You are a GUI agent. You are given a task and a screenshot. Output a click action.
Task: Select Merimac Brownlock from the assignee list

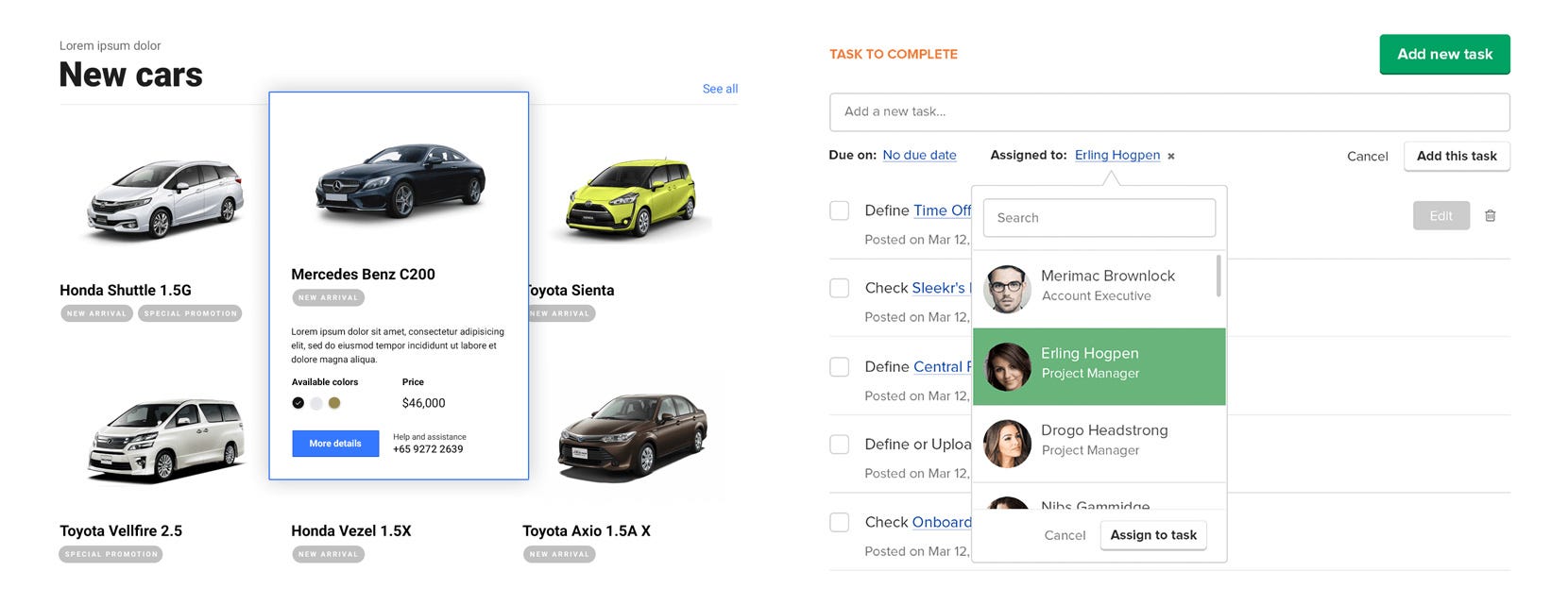(1099, 289)
